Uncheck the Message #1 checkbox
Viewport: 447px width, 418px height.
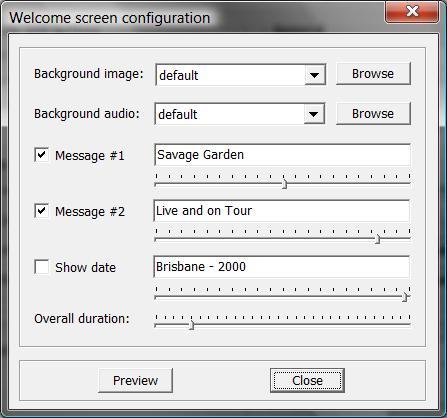42,155
